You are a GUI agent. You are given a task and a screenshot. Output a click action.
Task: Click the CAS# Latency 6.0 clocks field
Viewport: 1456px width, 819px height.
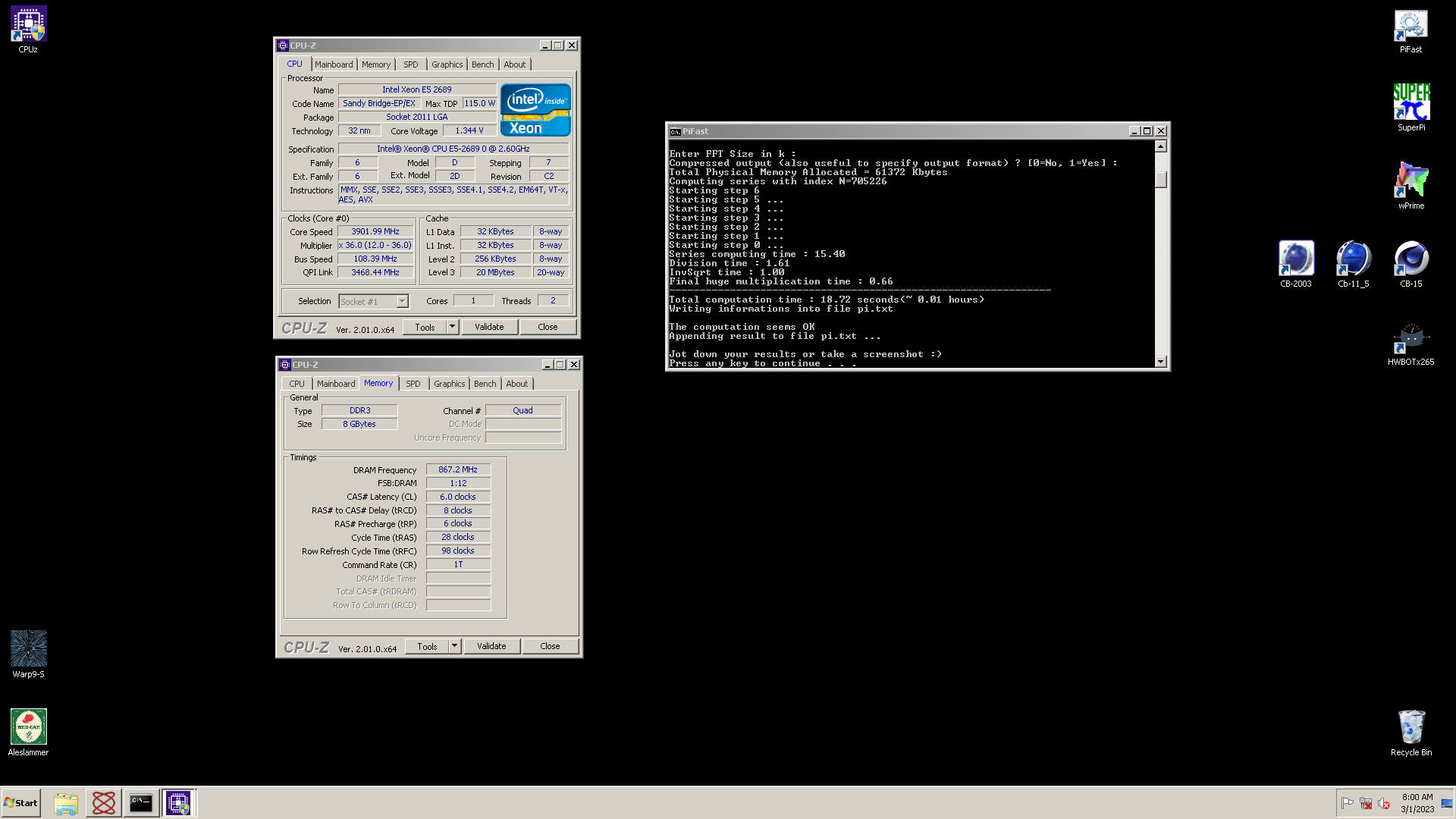click(x=458, y=497)
